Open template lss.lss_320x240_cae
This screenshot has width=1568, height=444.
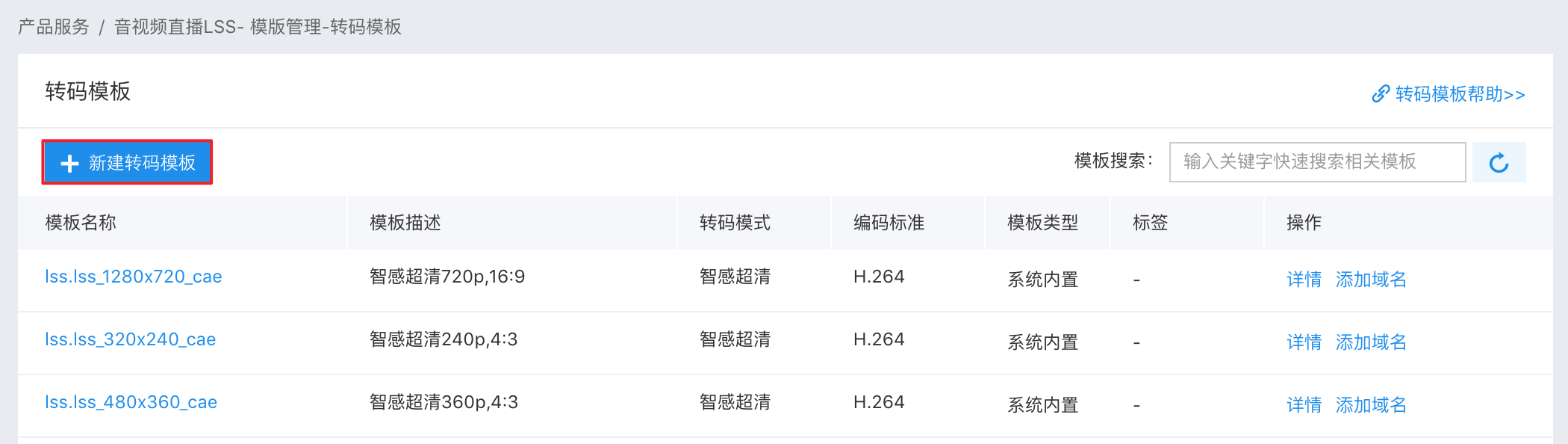pyautogui.click(x=130, y=339)
